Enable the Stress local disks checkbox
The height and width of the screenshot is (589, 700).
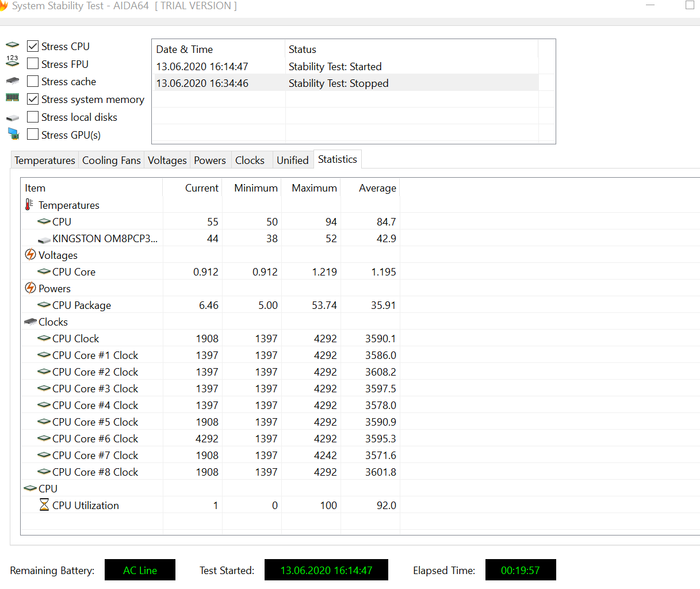(33, 117)
